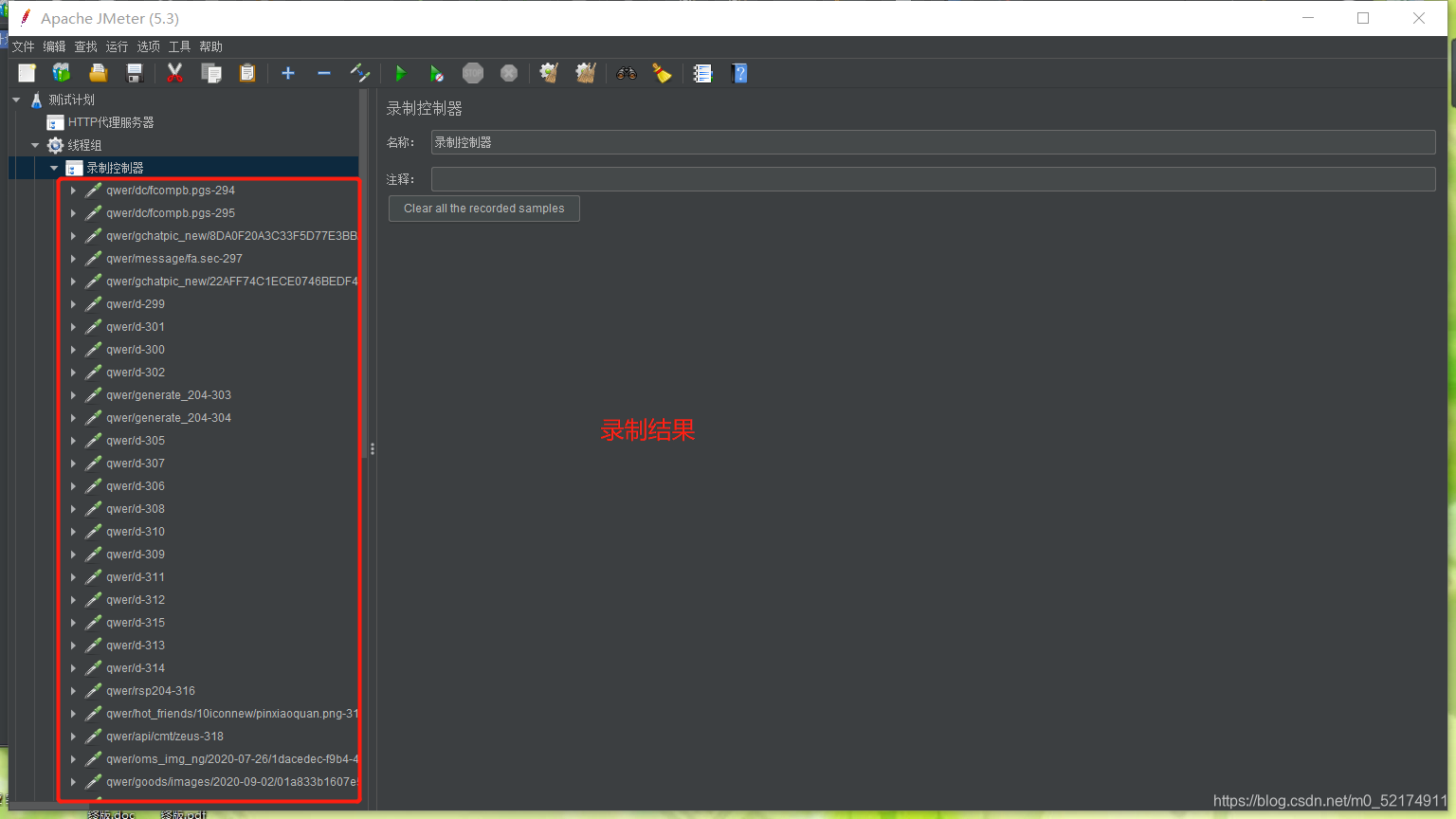Click the Clear All results icon

coord(586,73)
